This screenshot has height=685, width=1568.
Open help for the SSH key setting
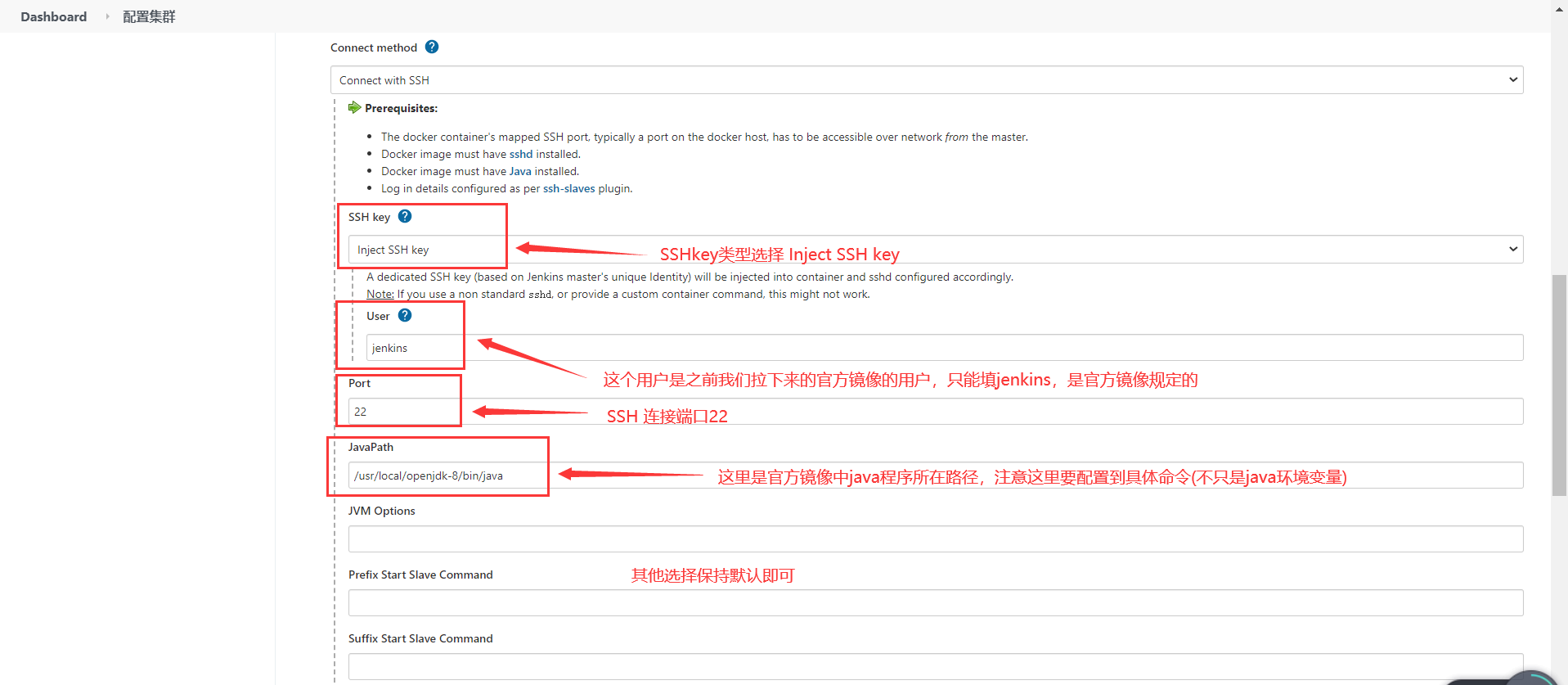405,217
